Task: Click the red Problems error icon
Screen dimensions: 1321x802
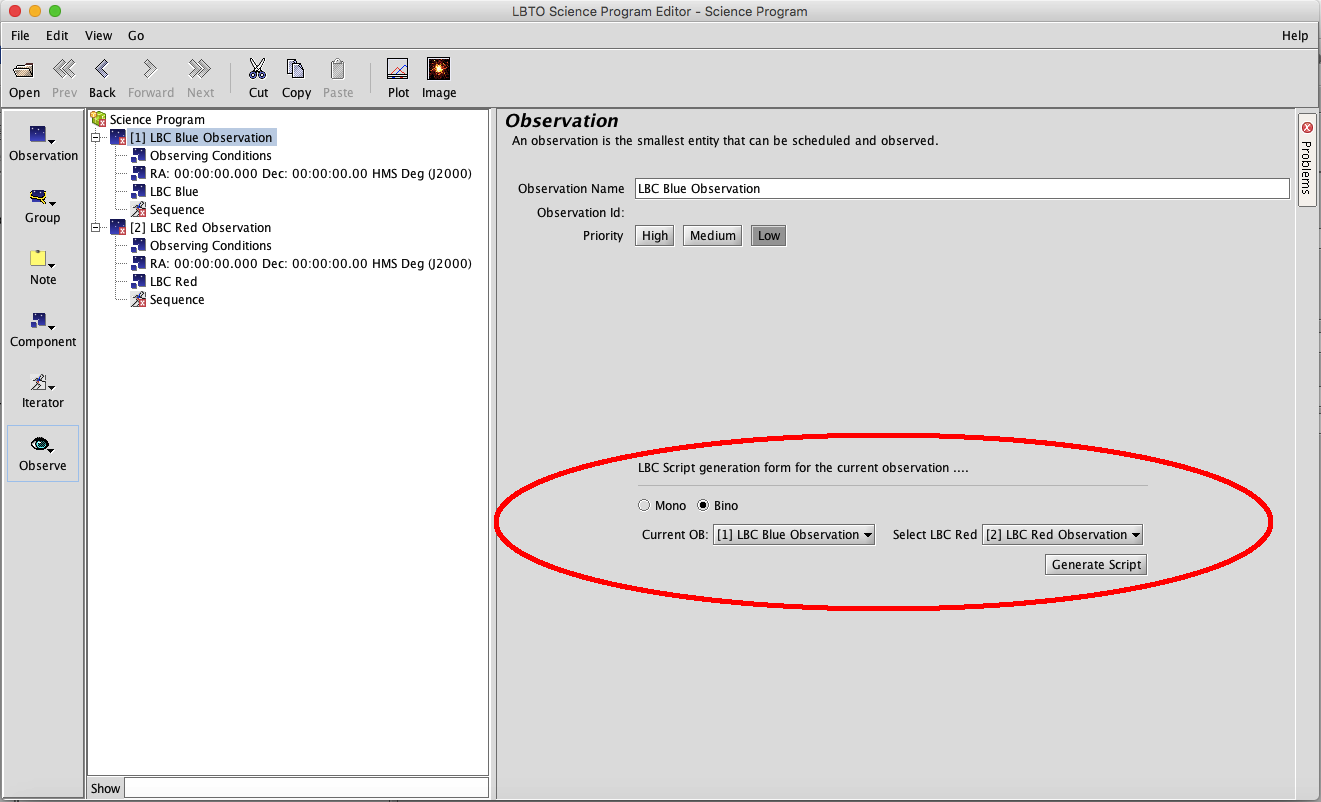Action: tap(1307, 128)
